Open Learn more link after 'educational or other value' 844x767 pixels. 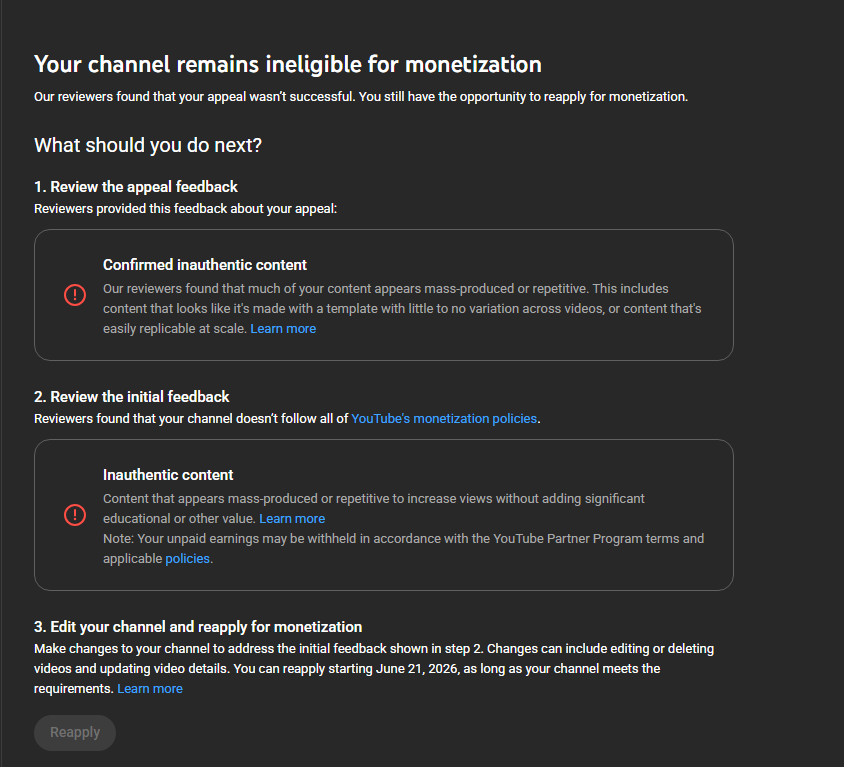pyautogui.click(x=292, y=518)
